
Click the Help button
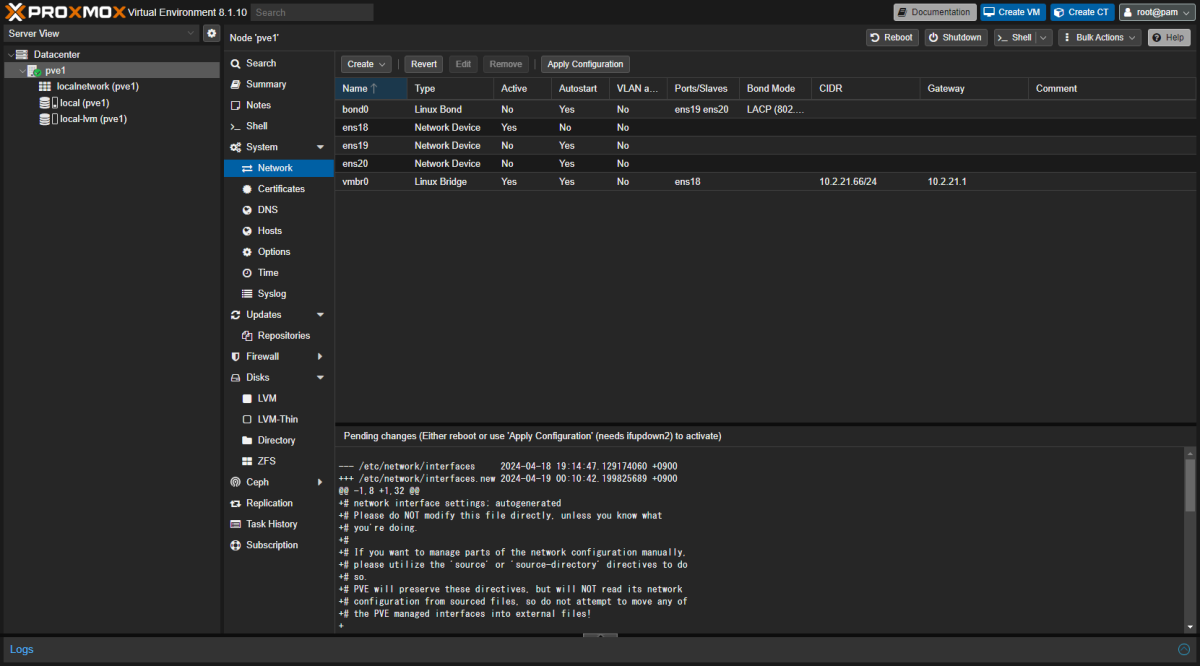[x=1169, y=37]
